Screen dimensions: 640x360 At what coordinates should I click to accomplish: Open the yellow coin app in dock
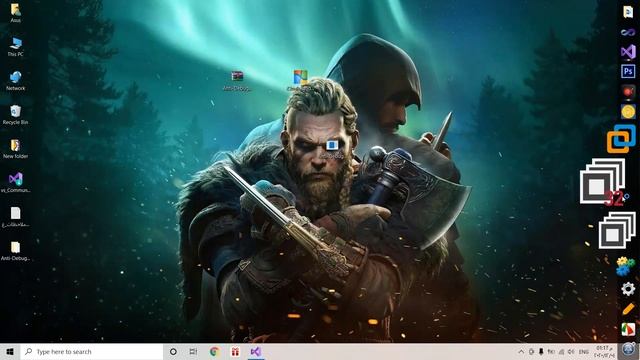[x=628, y=111]
